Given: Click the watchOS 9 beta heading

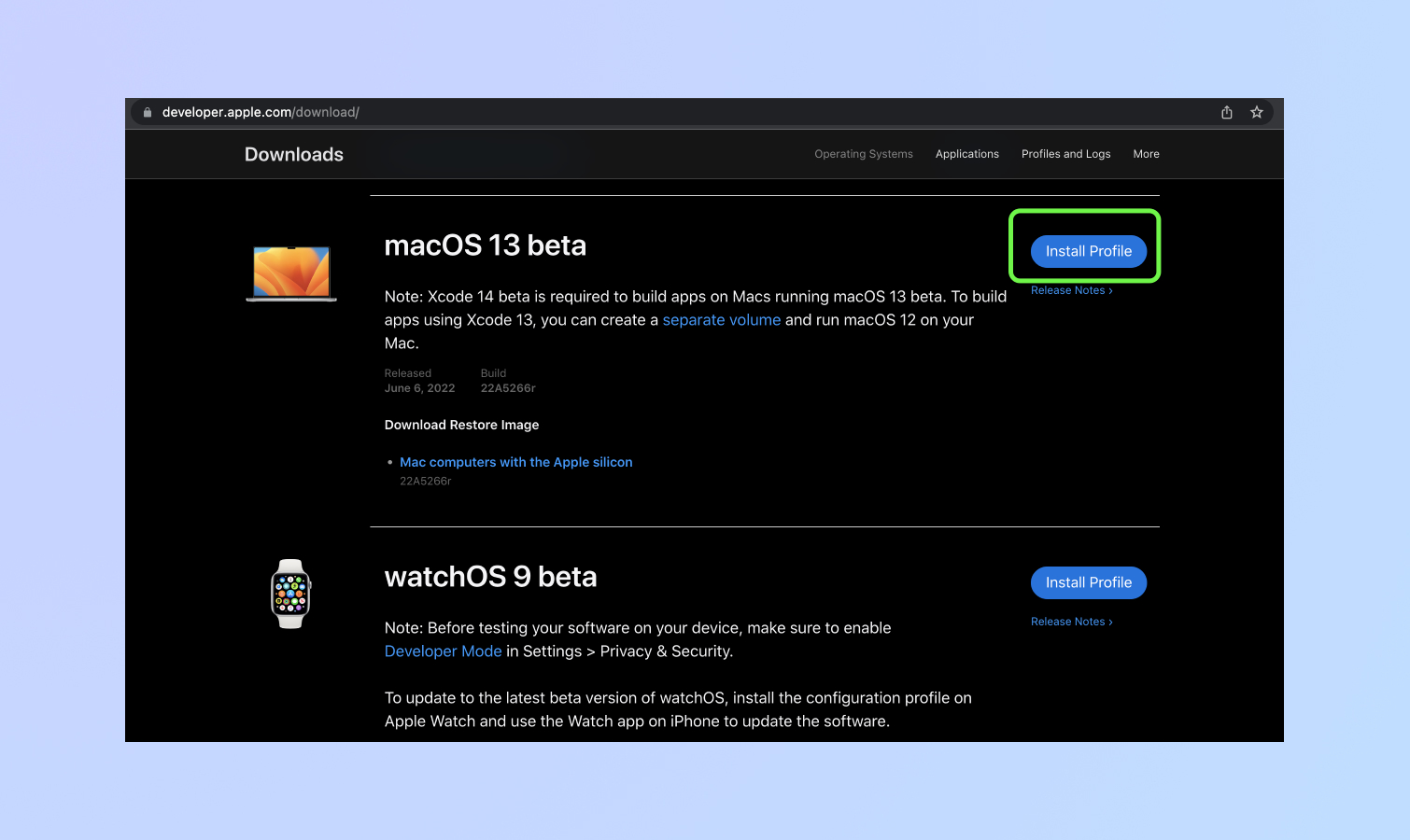Looking at the screenshot, I should (491, 577).
